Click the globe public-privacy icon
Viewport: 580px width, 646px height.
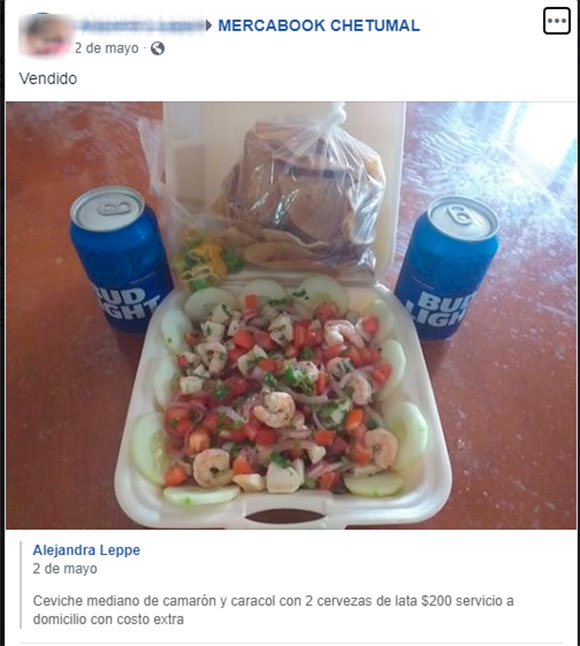tap(157, 49)
